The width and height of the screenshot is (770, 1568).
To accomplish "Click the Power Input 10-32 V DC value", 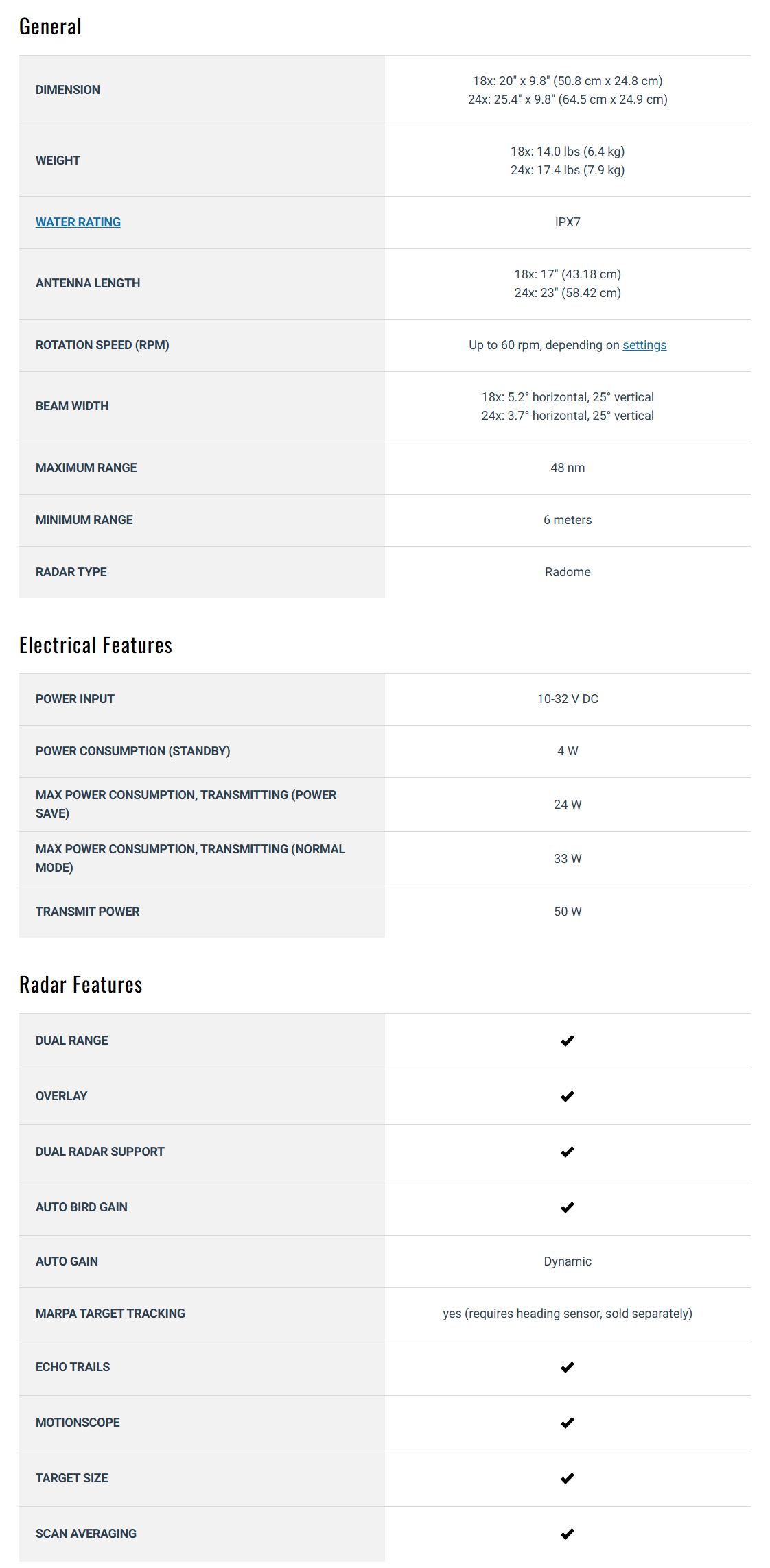I will [568, 699].
